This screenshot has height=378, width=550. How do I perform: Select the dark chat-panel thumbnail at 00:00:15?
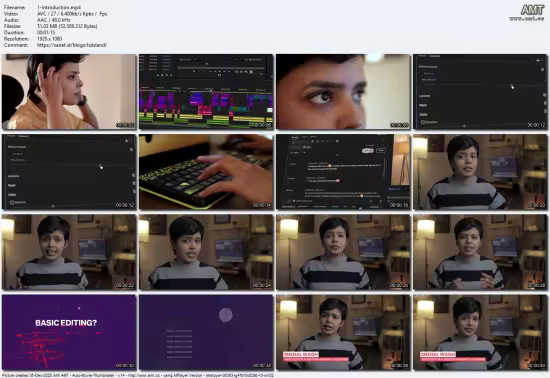343,172
